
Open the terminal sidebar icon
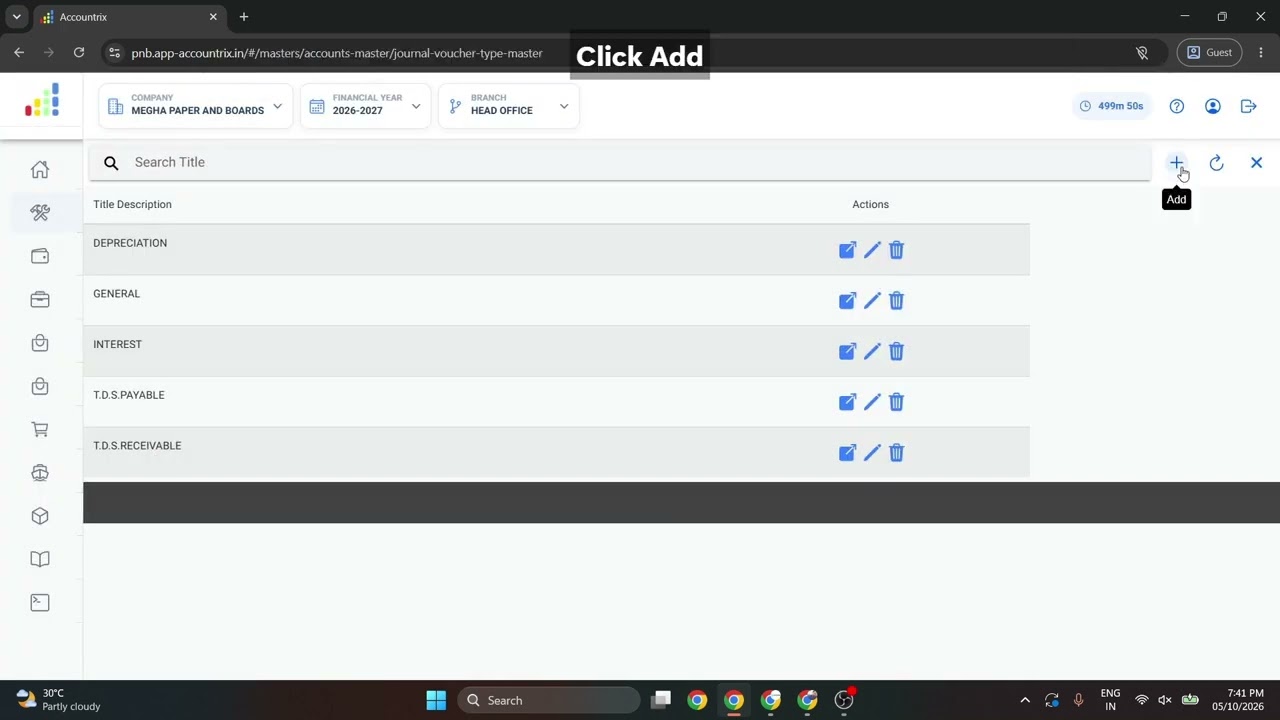coord(40,602)
